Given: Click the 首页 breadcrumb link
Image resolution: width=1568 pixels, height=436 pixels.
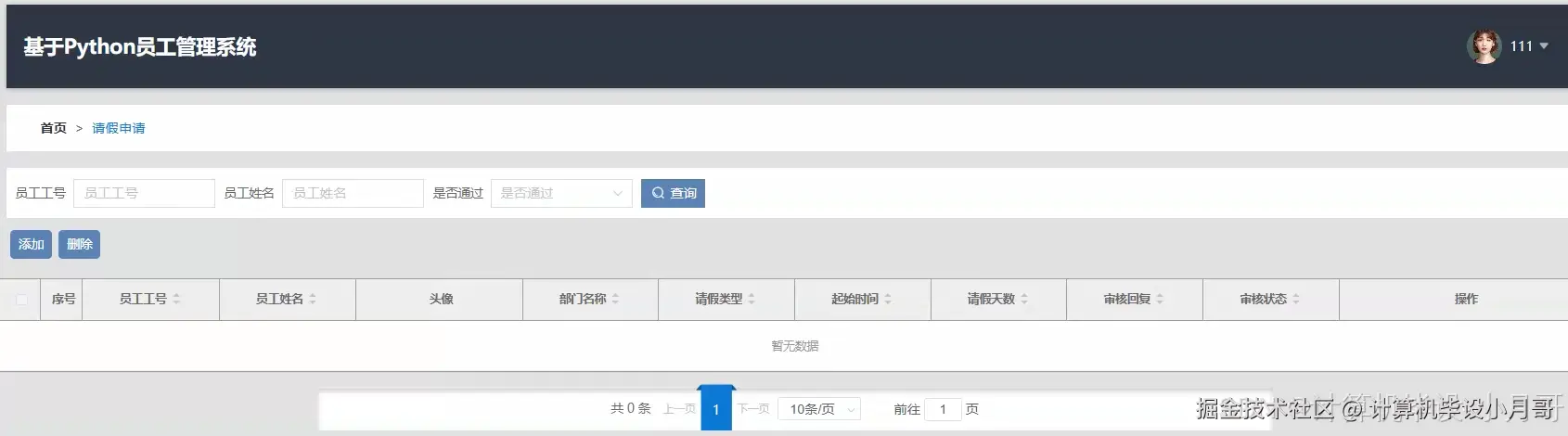Looking at the screenshot, I should (53, 128).
